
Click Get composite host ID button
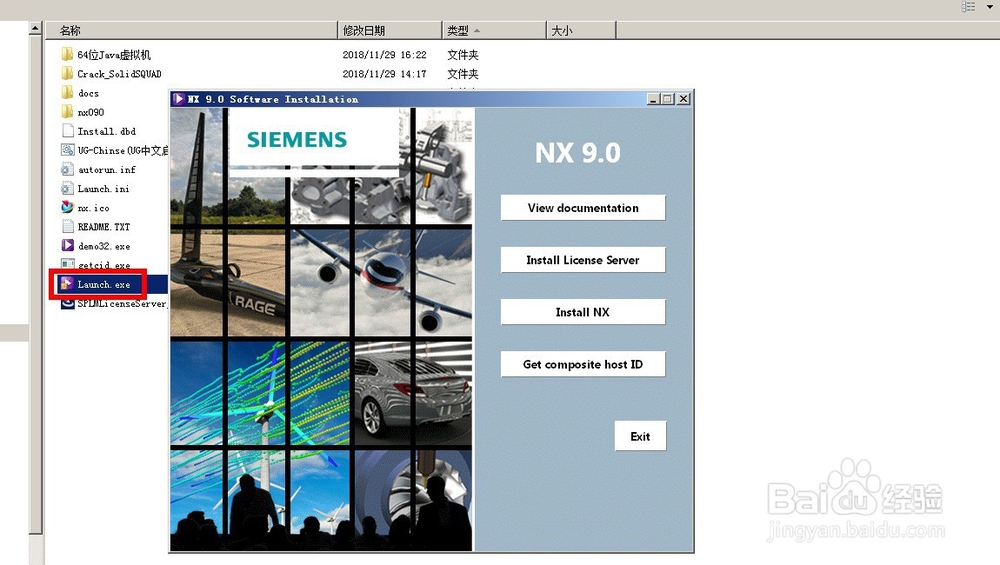tap(583, 364)
